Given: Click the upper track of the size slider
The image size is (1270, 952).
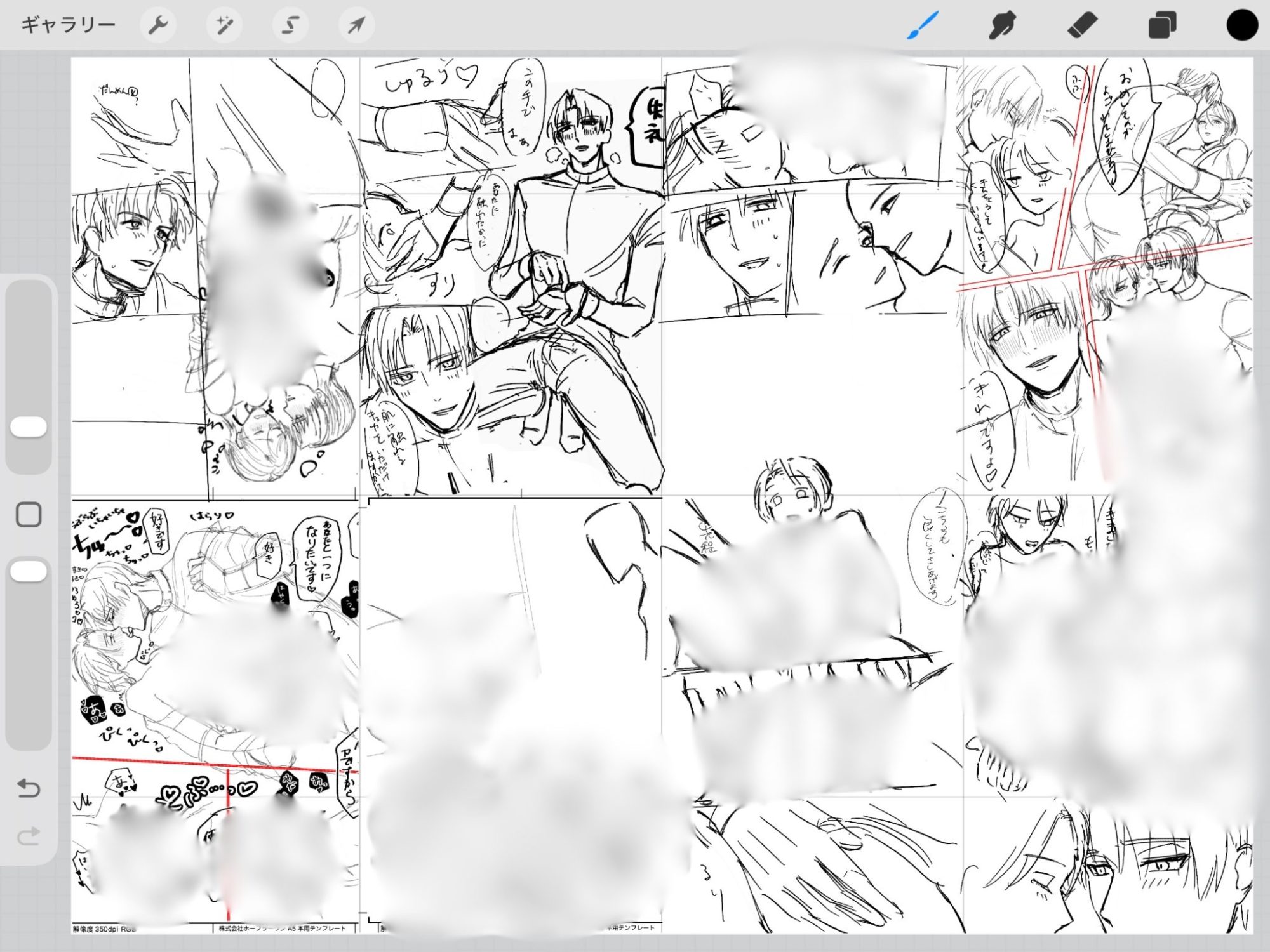Looking at the screenshot, I should [29, 343].
